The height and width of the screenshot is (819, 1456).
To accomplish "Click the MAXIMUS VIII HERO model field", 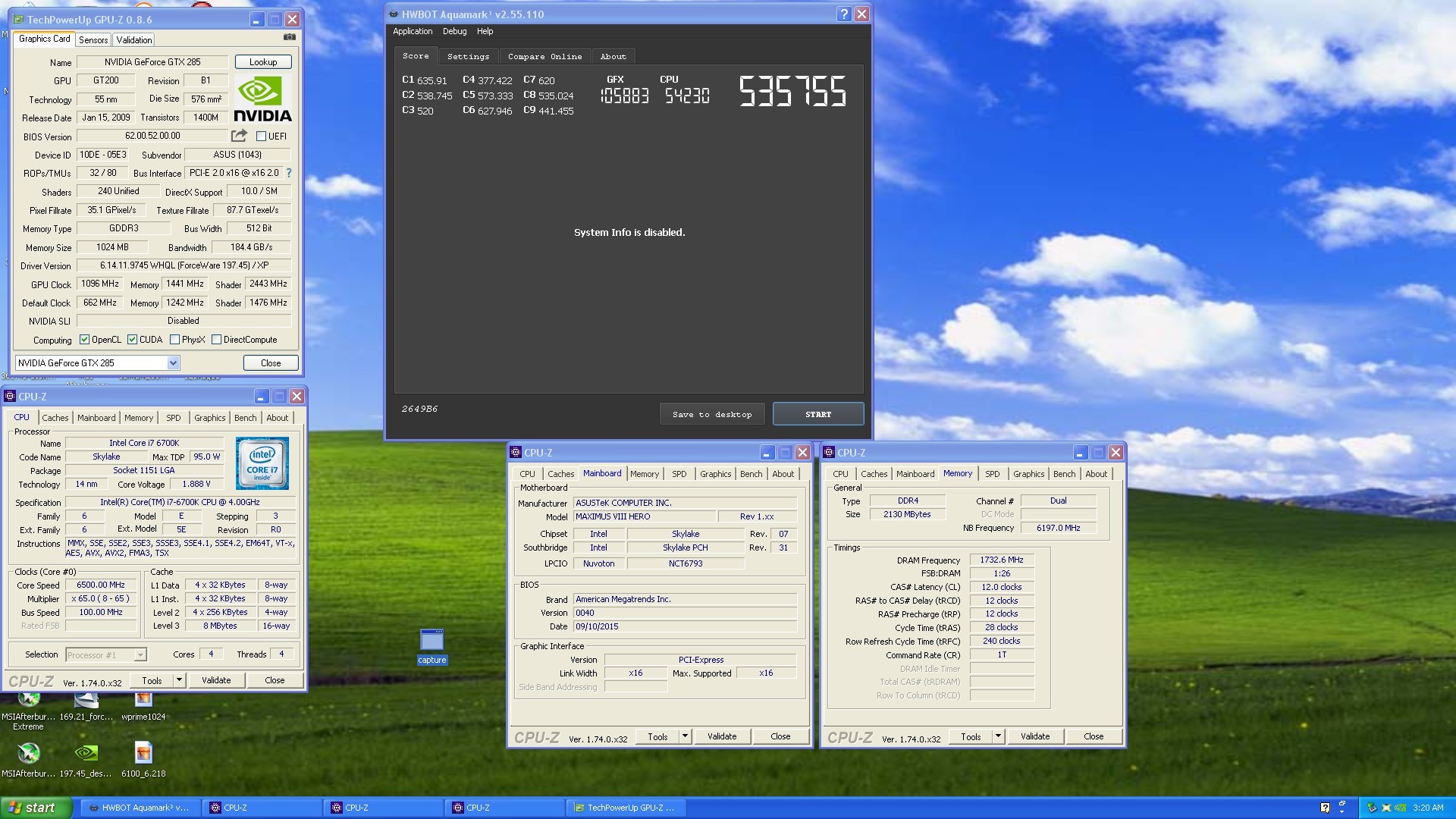I will (644, 516).
